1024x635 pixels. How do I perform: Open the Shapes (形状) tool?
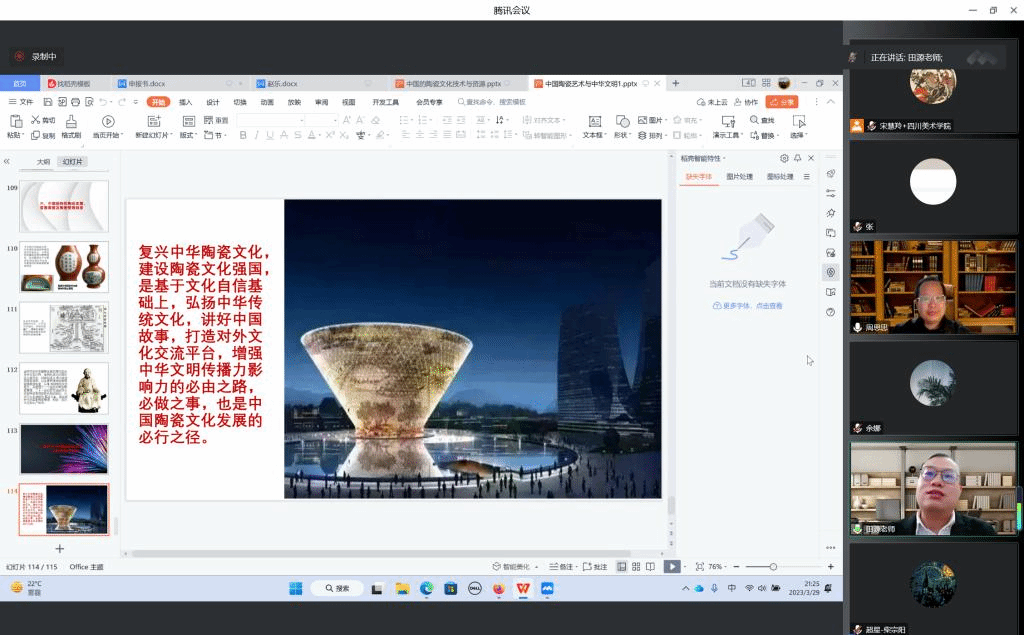click(x=622, y=126)
